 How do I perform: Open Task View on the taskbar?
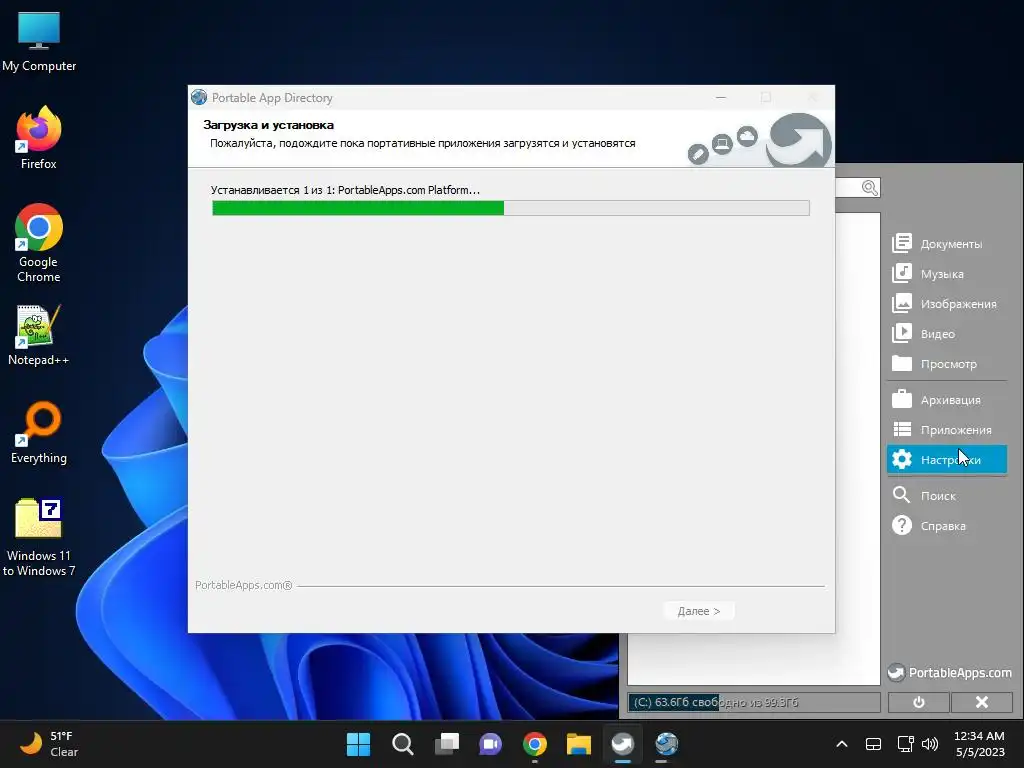447,744
